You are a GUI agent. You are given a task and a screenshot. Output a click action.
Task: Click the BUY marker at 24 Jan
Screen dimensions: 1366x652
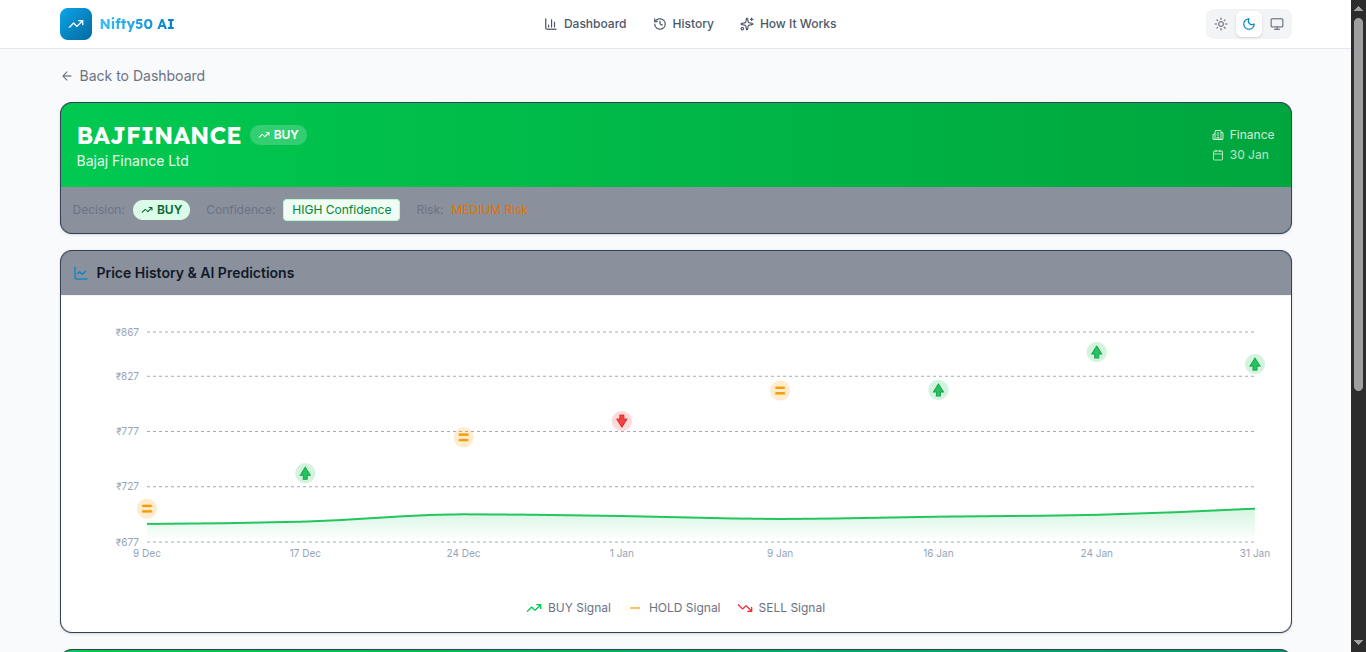pyautogui.click(x=1096, y=352)
